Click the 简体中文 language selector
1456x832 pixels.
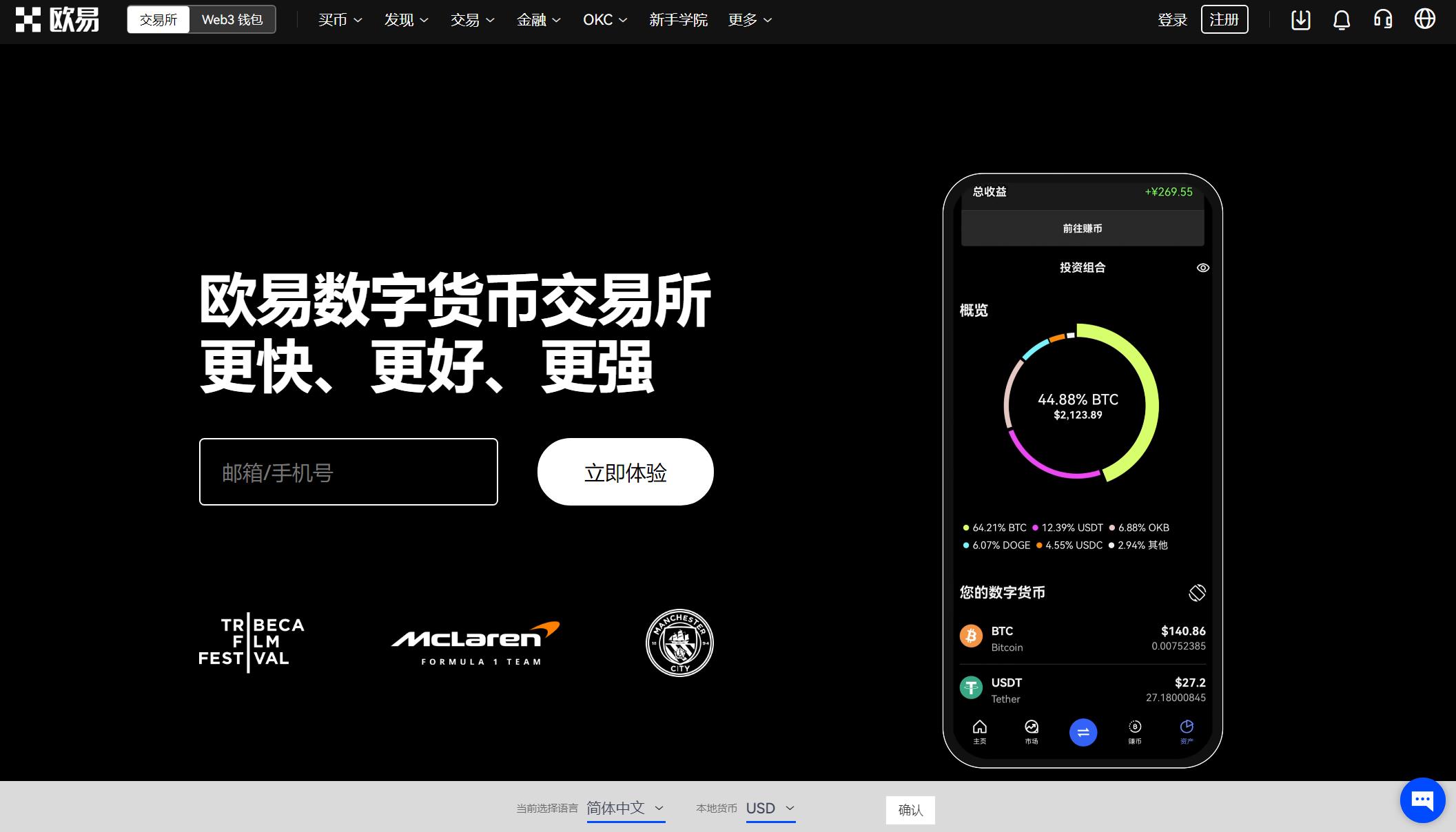[625, 809]
